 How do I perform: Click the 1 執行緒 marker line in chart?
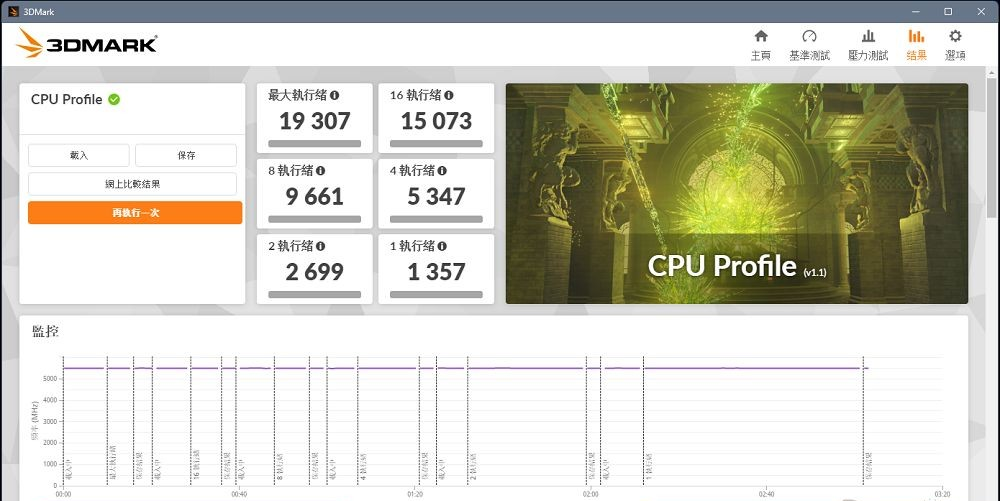point(643,421)
